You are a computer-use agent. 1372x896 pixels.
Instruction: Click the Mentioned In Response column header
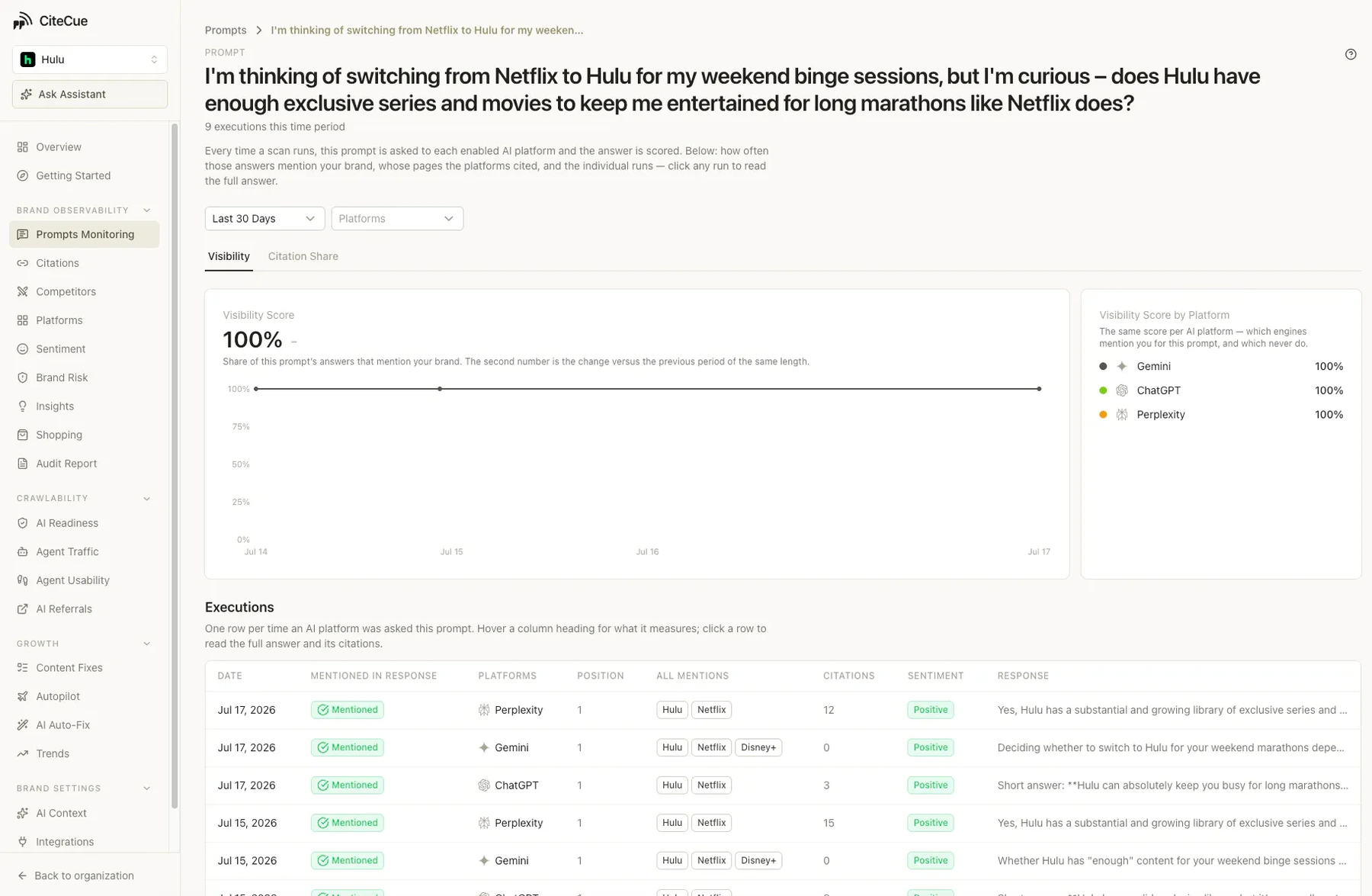[x=373, y=676]
